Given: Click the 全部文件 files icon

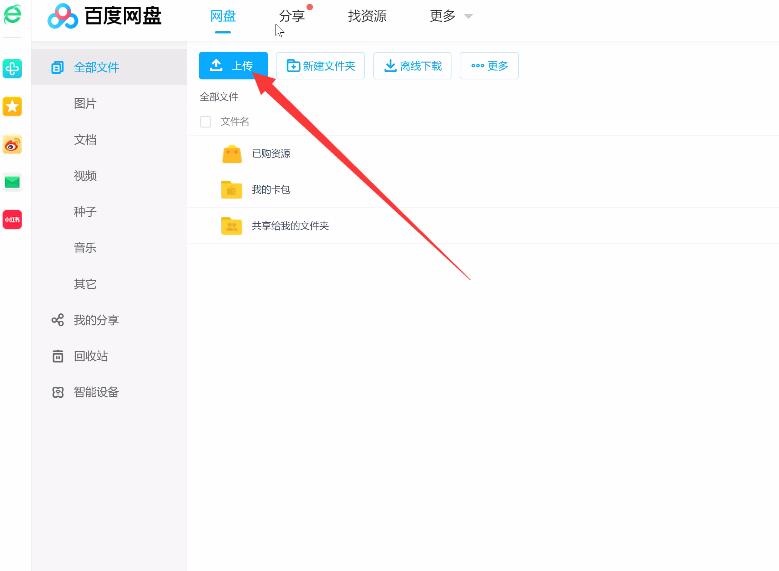Looking at the screenshot, I should (58, 67).
